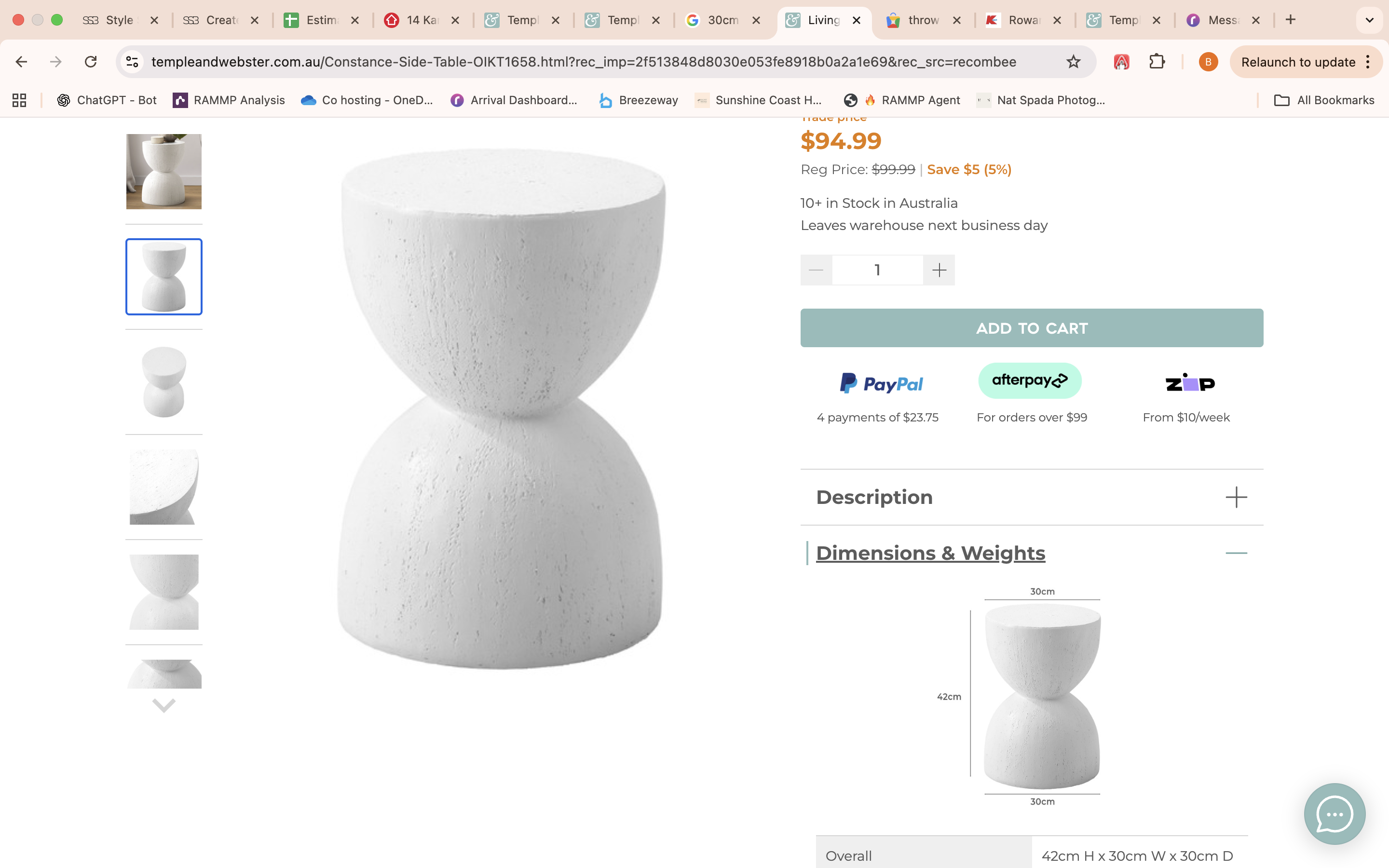This screenshot has width=1389, height=868.
Task: Decrease quantity with the minus button
Action: (x=816, y=270)
